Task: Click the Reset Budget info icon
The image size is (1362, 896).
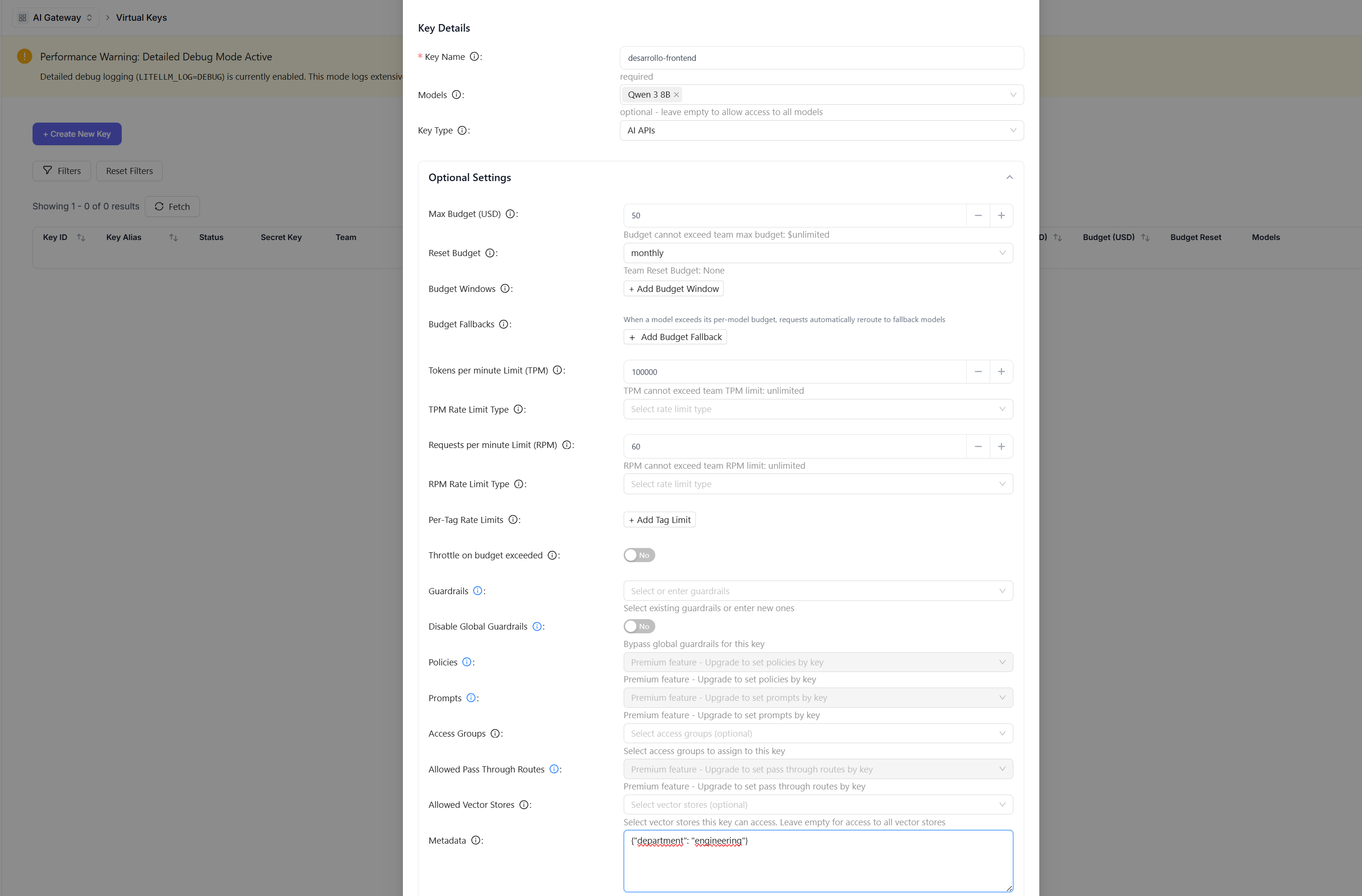Action: (x=490, y=253)
